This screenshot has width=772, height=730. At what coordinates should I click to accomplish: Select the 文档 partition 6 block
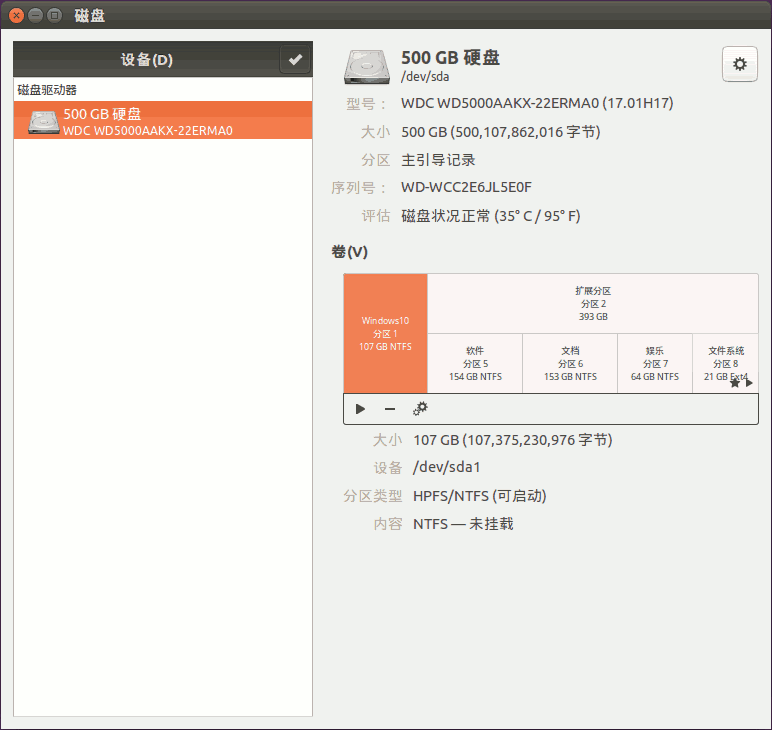(570, 363)
